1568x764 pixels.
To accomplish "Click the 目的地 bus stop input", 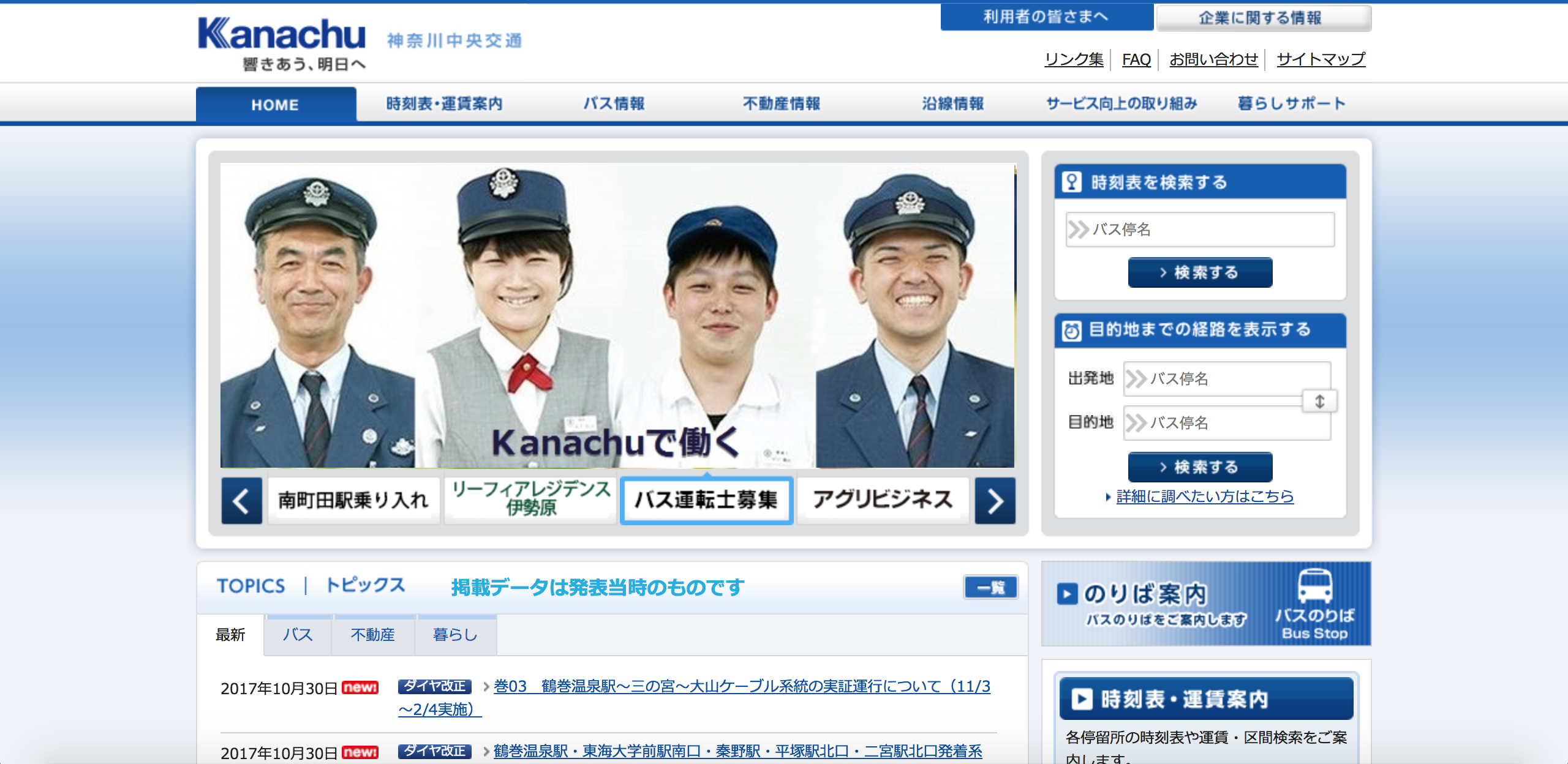I will point(1227,423).
